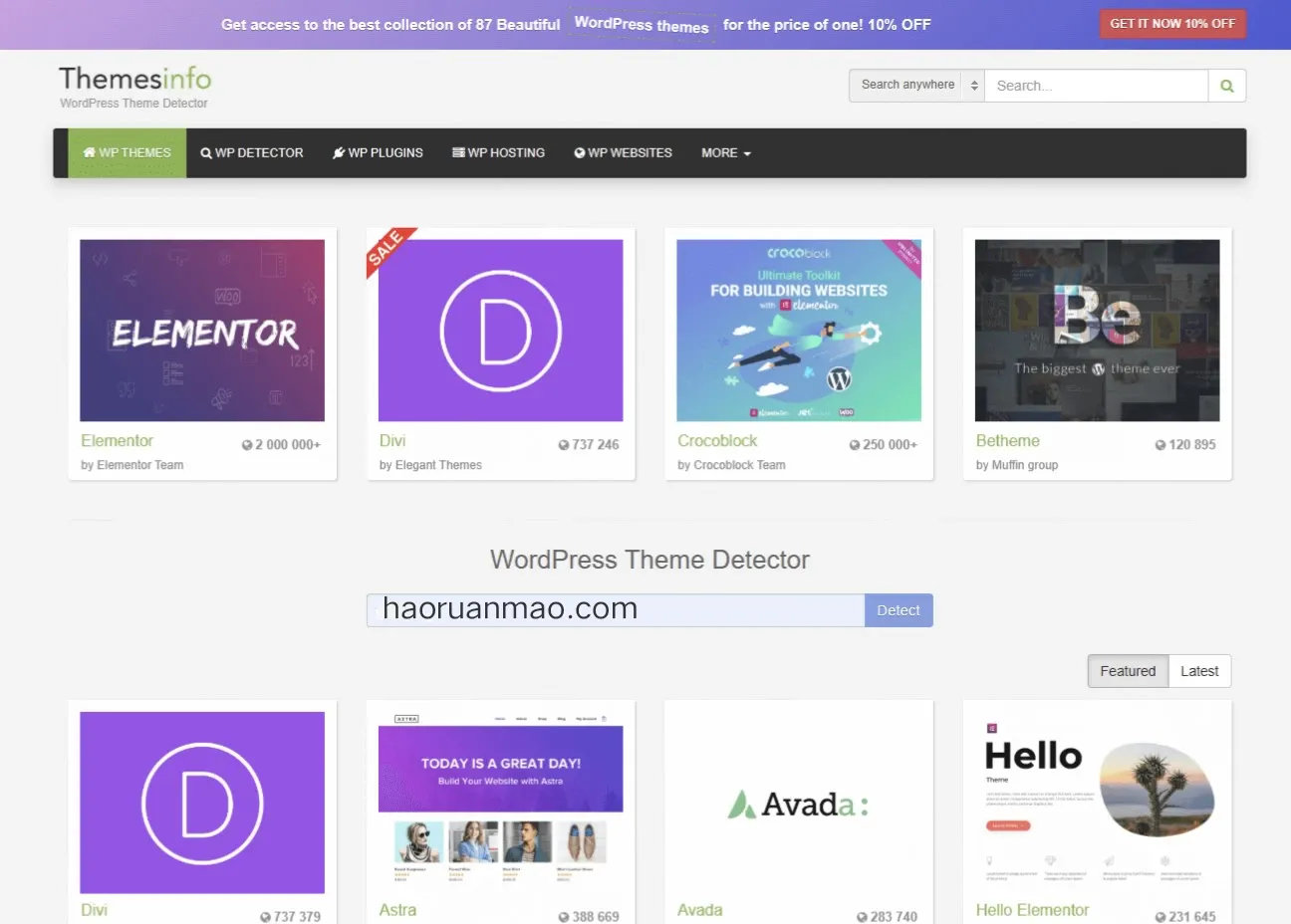Click the WordPress themes banner link

[x=642, y=25]
